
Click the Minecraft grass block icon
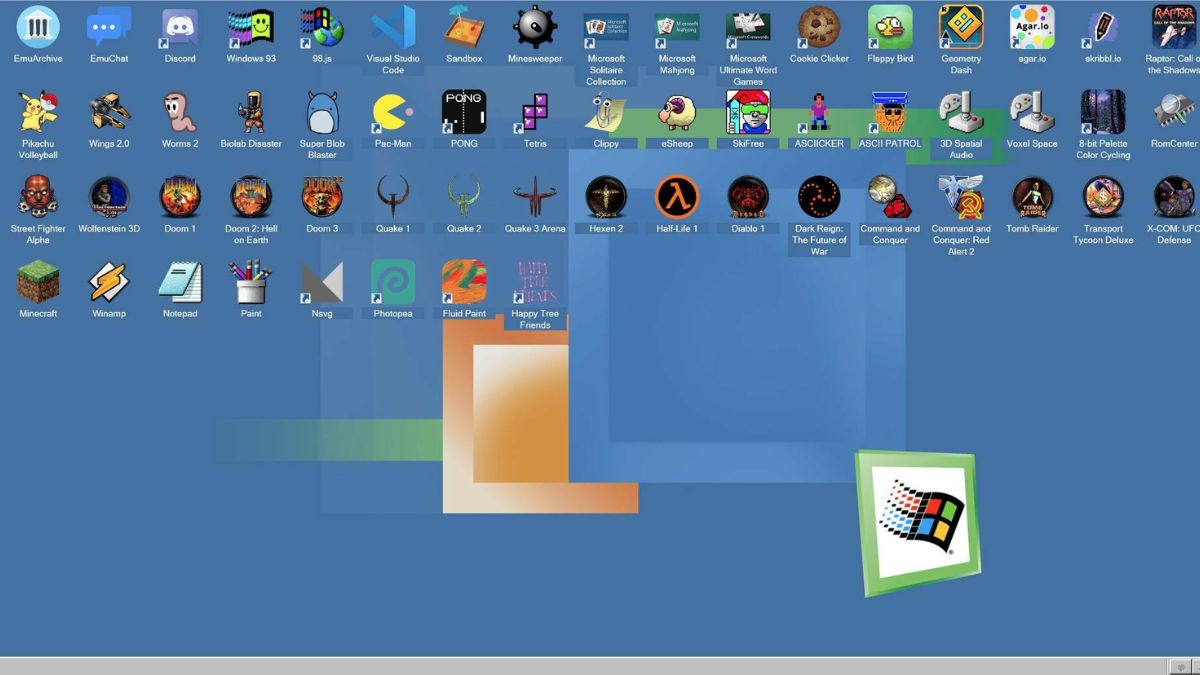(x=38, y=282)
